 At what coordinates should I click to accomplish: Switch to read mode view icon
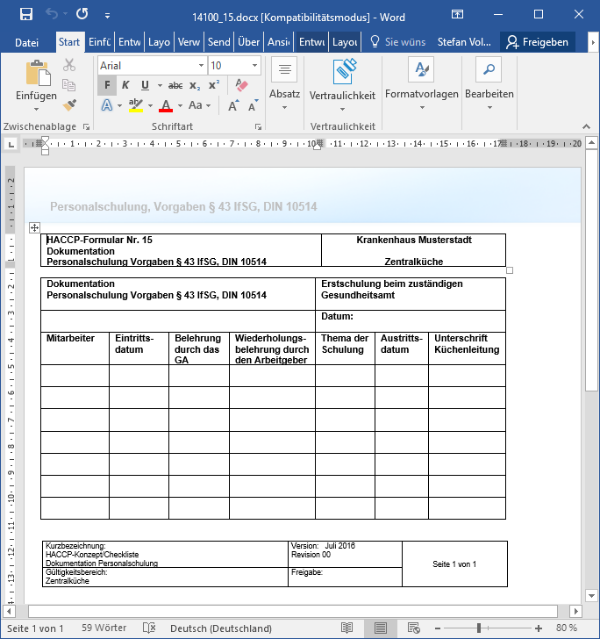[347, 628]
